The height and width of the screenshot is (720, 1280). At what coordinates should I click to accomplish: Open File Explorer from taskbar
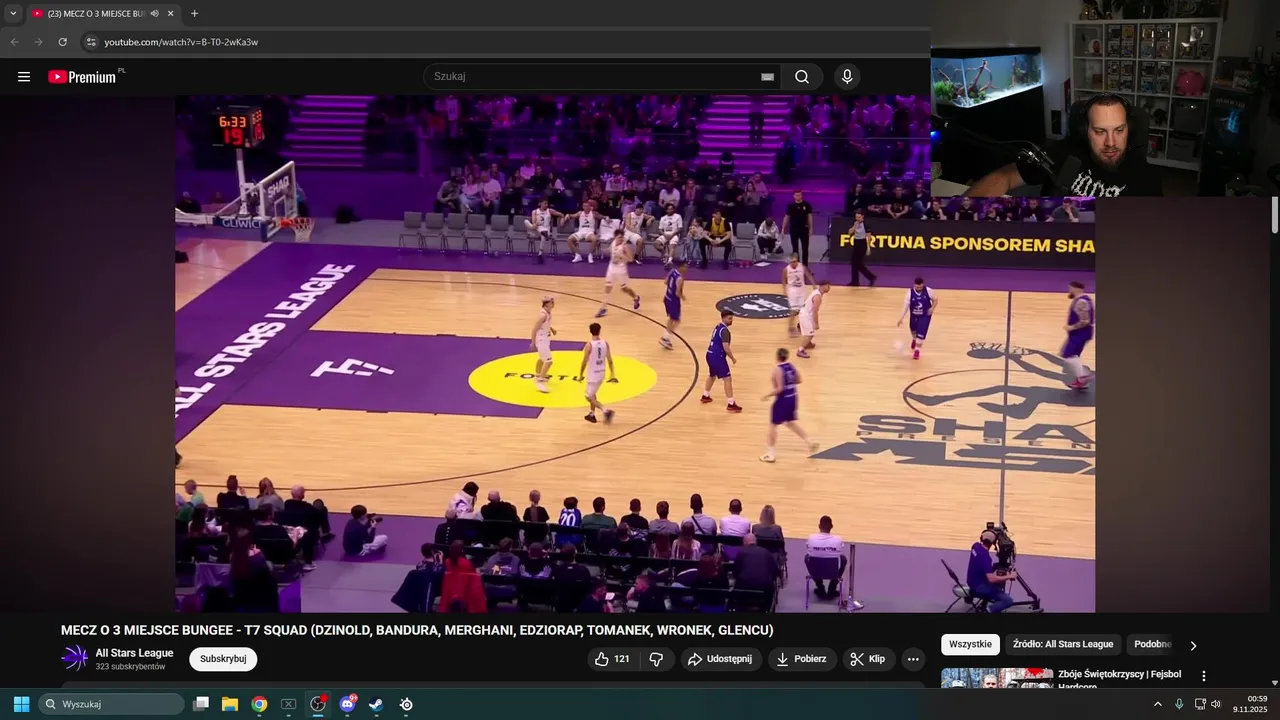click(230, 704)
